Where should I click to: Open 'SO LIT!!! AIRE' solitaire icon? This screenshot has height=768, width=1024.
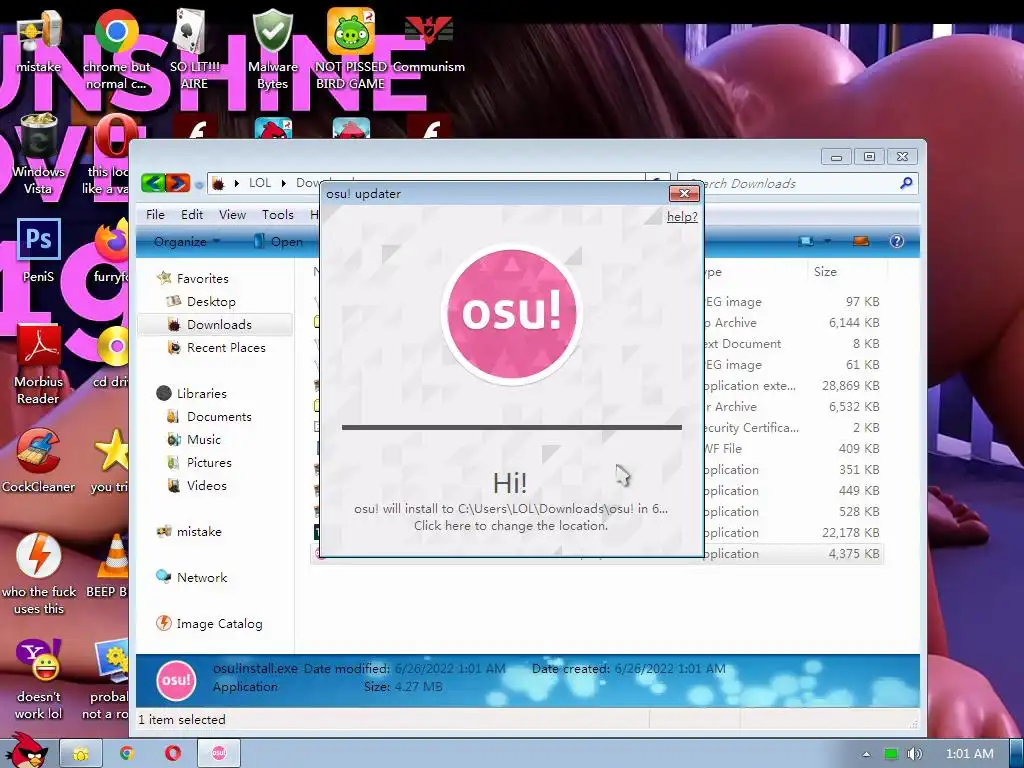click(194, 49)
